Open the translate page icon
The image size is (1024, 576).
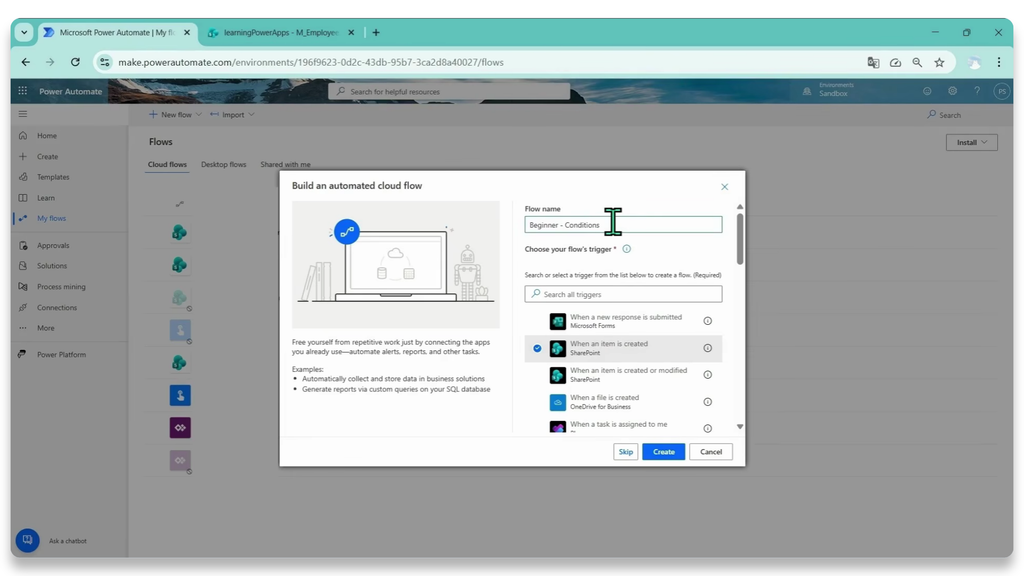point(873,63)
